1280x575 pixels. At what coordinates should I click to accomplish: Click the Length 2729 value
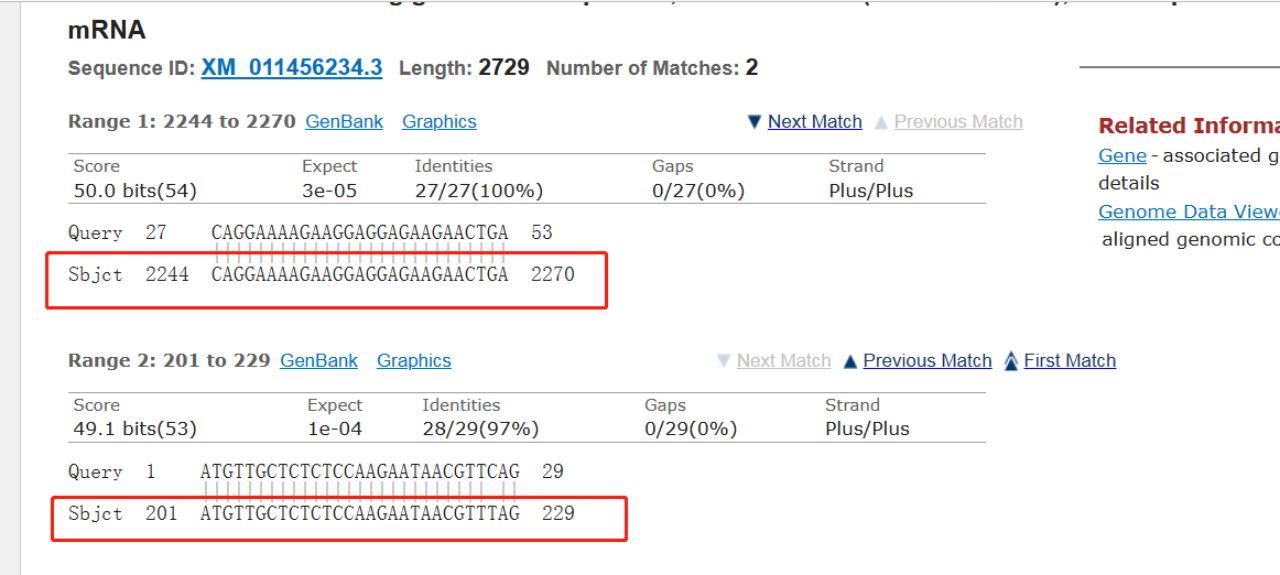pos(504,68)
